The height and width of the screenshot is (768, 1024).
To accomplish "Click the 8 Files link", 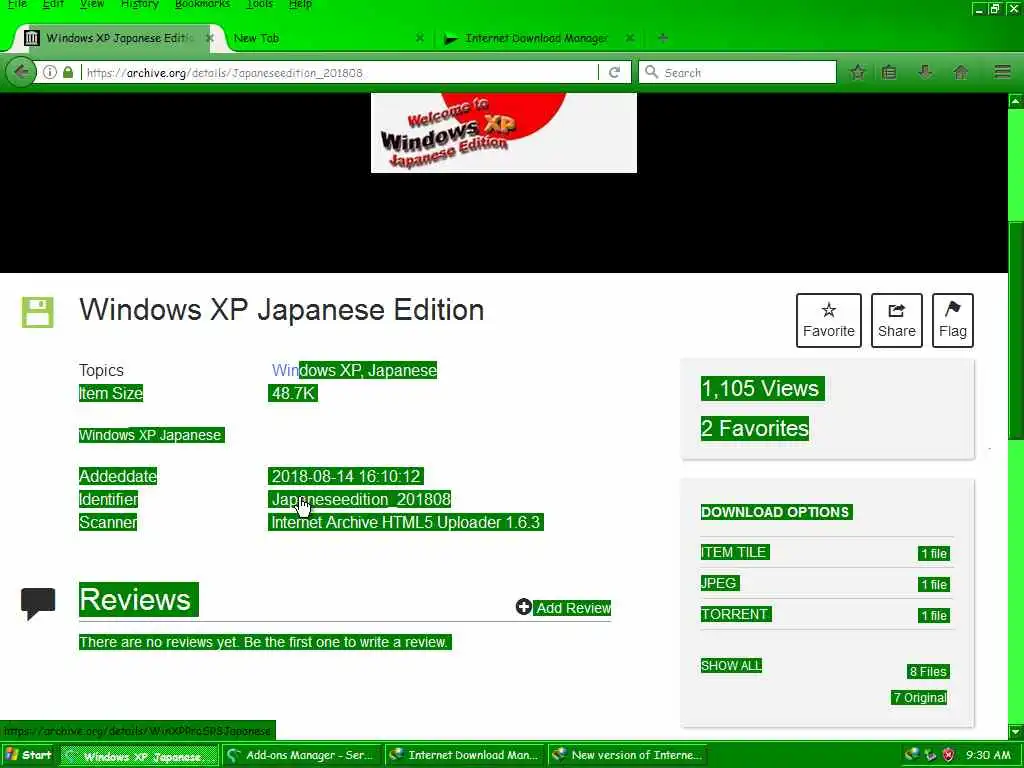I will [928, 671].
